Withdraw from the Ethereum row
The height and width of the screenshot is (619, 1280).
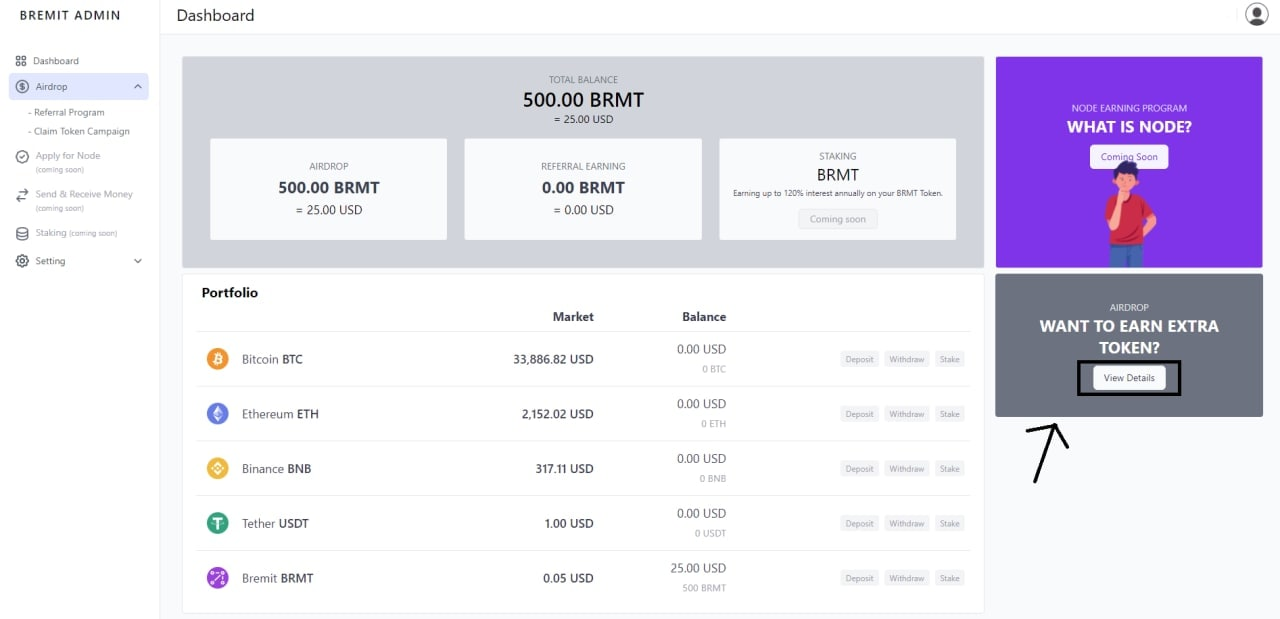click(x=906, y=414)
